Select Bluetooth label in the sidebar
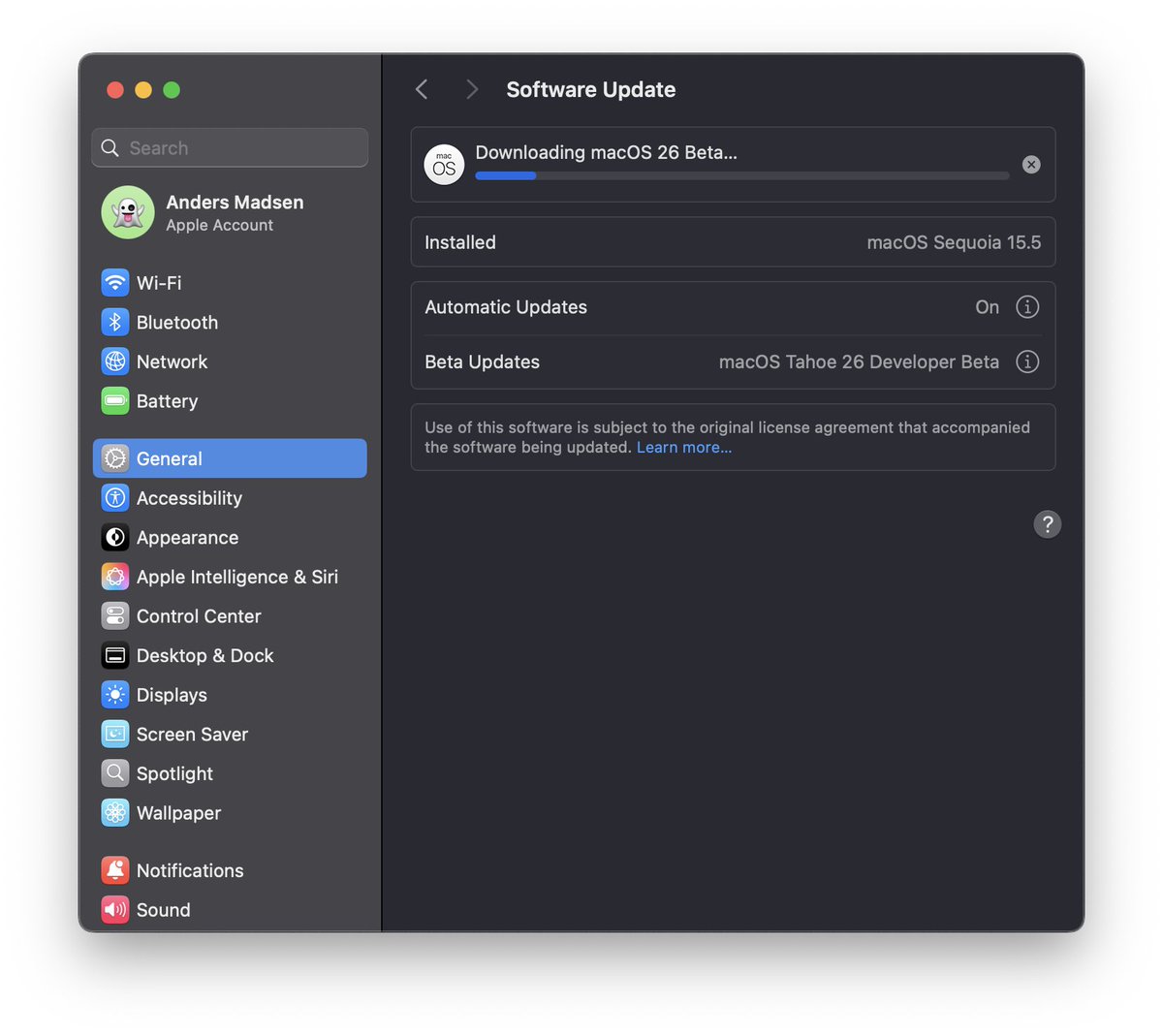This screenshot has width=1163, height=1036. (177, 323)
